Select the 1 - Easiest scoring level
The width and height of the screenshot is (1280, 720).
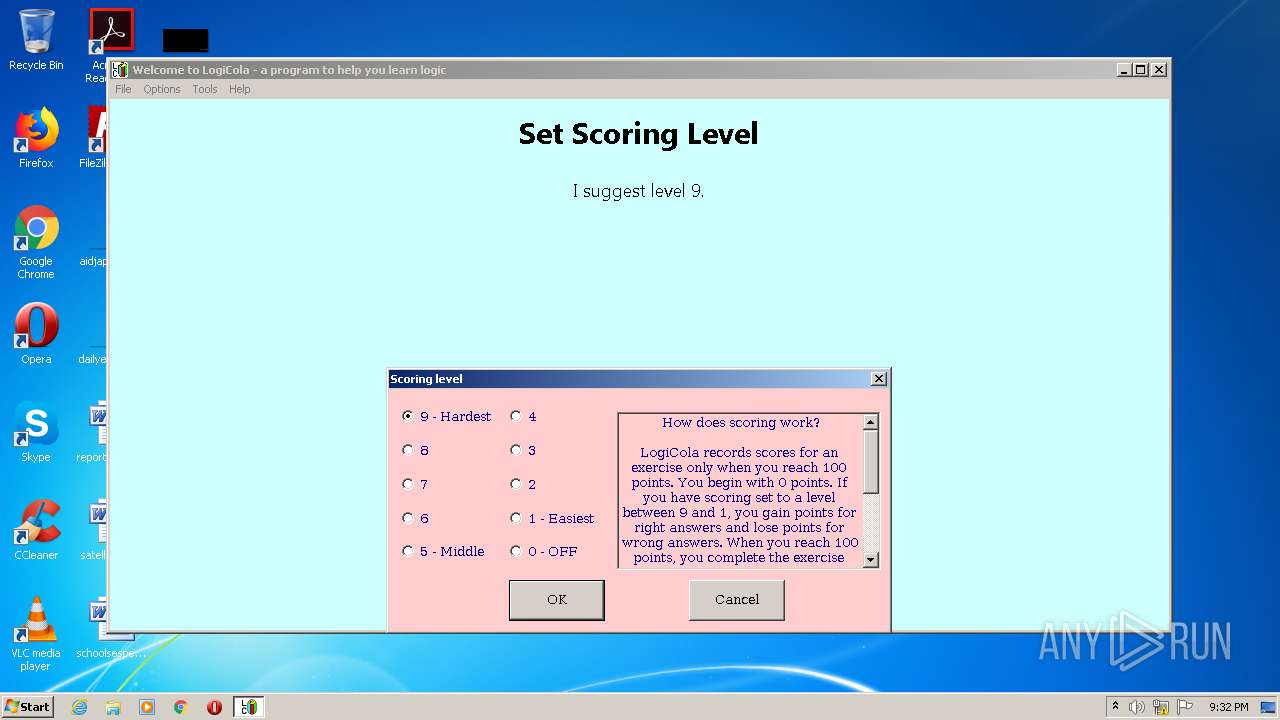(x=552, y=518)
